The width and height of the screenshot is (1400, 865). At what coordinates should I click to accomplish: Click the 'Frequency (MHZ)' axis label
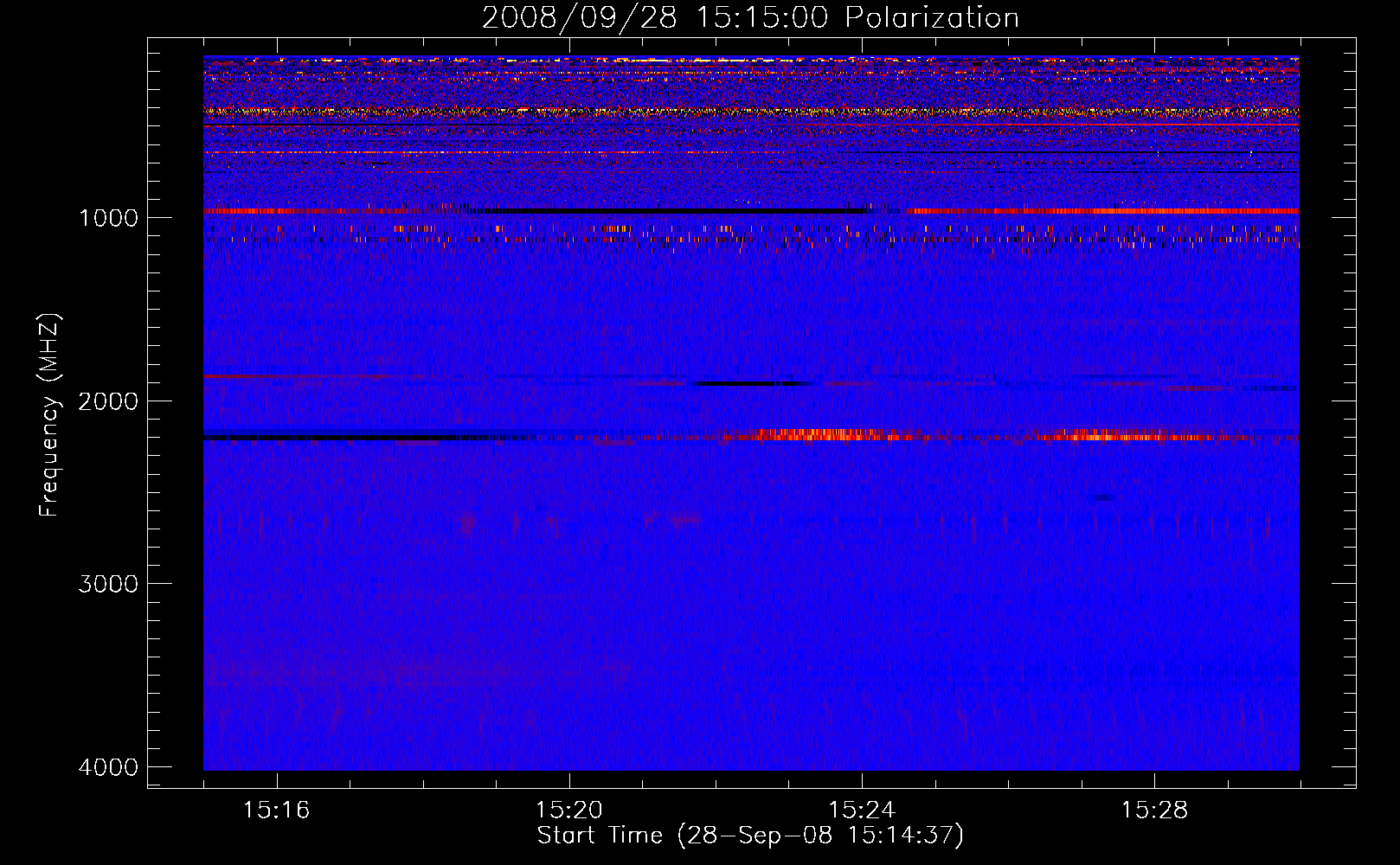coord(49,414)
